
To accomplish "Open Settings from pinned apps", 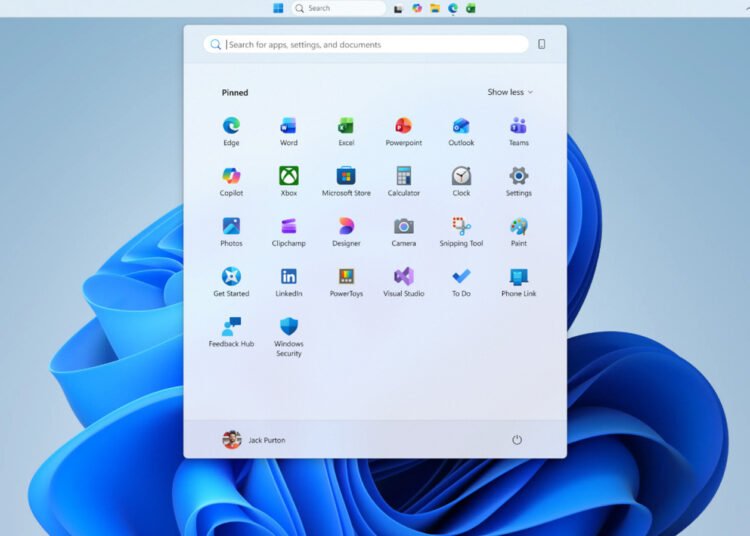I will click(x=518, y=181).
